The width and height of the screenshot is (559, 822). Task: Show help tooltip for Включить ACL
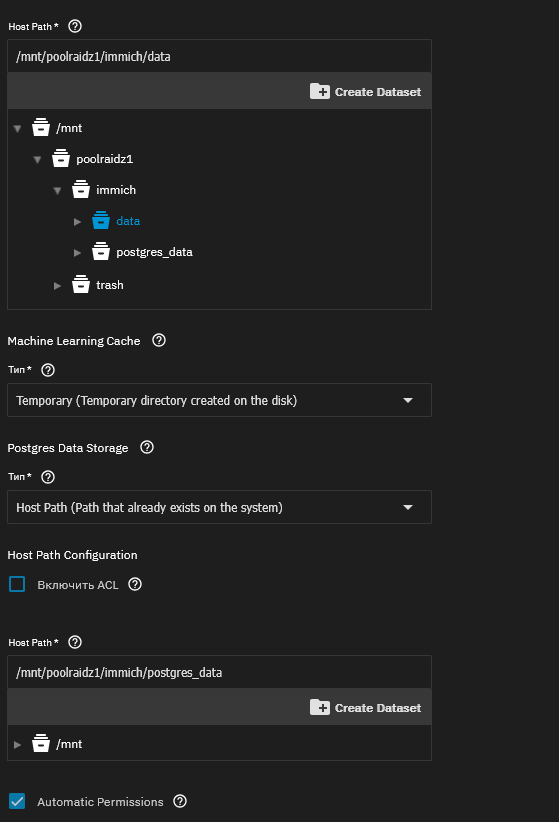(x=135, y=584)
